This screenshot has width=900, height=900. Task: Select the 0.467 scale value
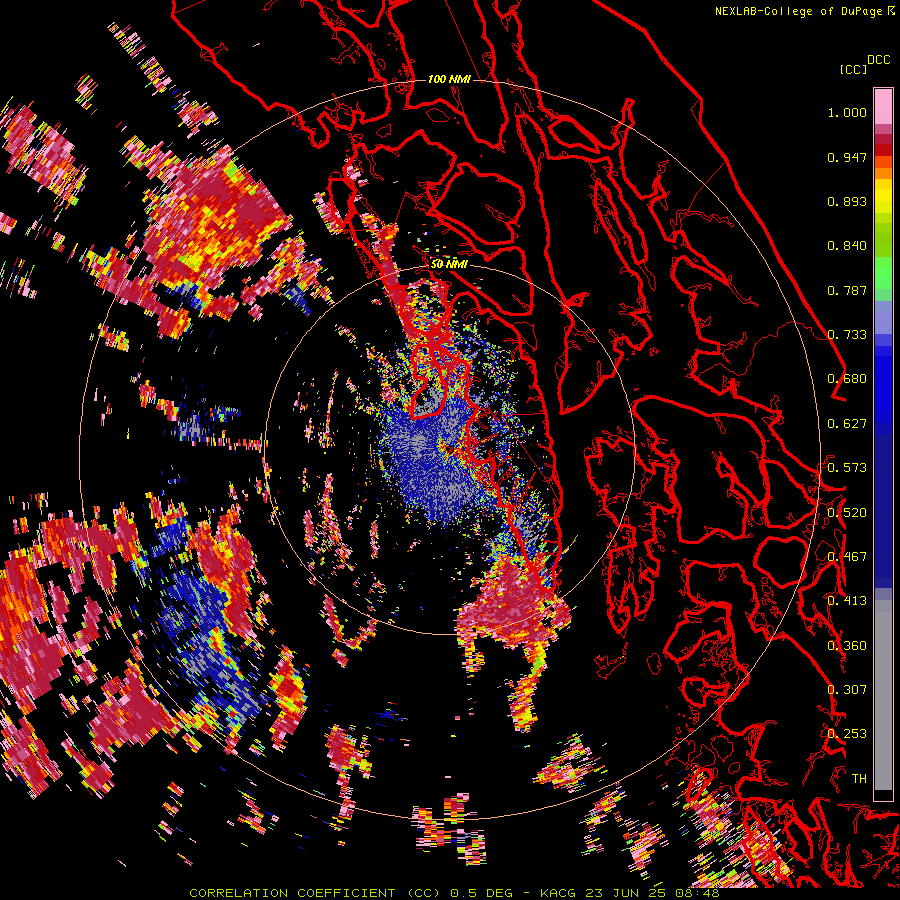pyautogui.click(x=847, y=557)
